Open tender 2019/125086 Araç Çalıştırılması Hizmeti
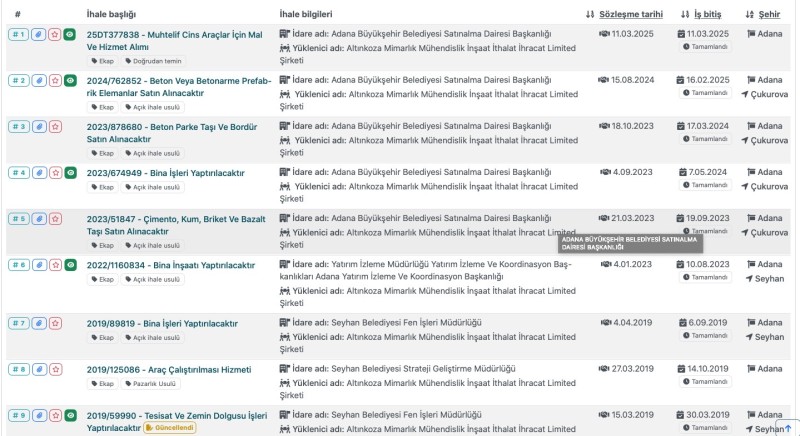This screenshot has height=436, width=800. 169,370
